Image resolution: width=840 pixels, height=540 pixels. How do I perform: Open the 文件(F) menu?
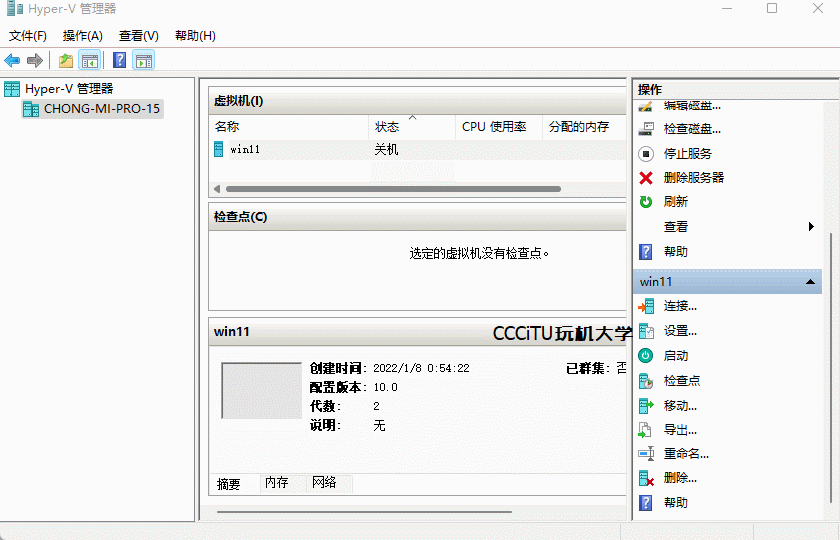[28, 36]
